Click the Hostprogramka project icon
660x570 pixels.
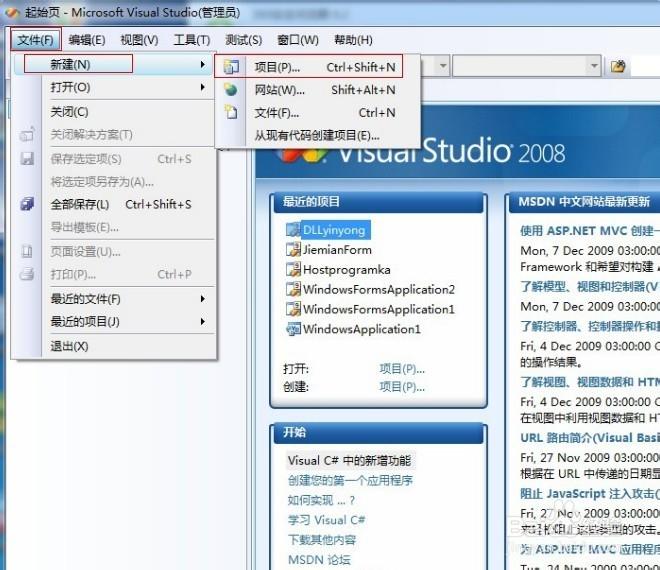click(x=293, y=269)
